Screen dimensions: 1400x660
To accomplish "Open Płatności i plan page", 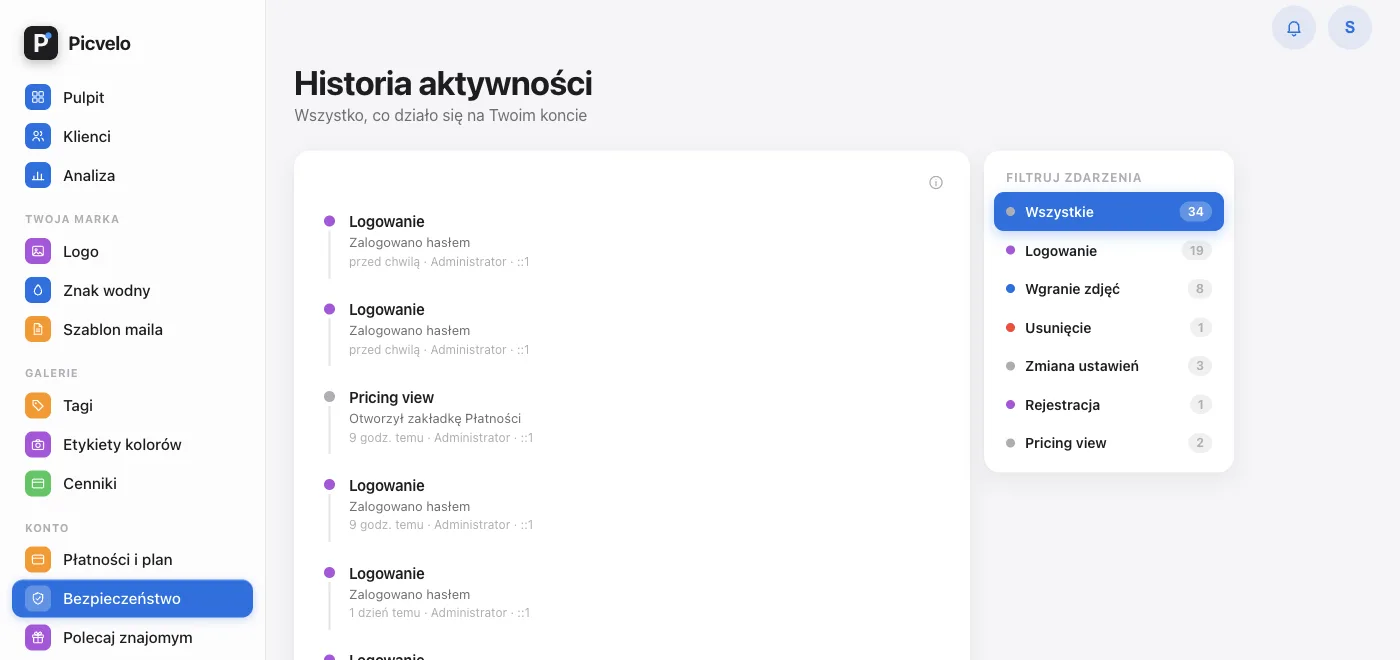I will click(132, 559).
